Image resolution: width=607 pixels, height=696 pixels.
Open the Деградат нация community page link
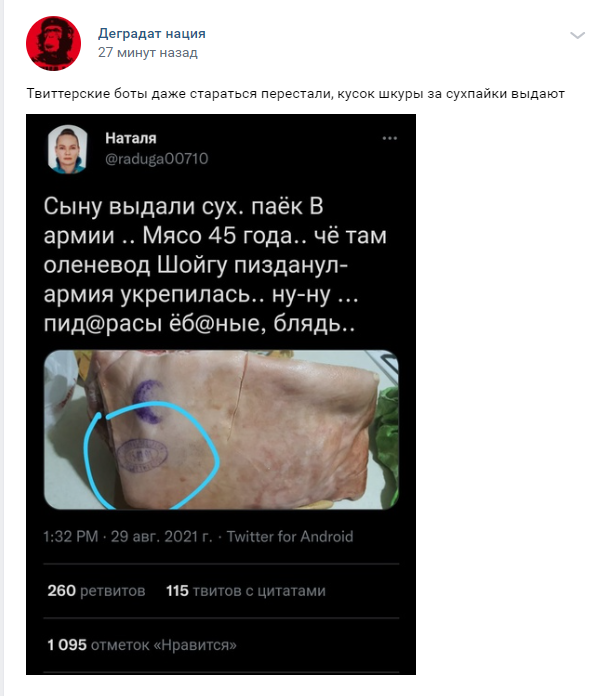click(x=152, y=33)
